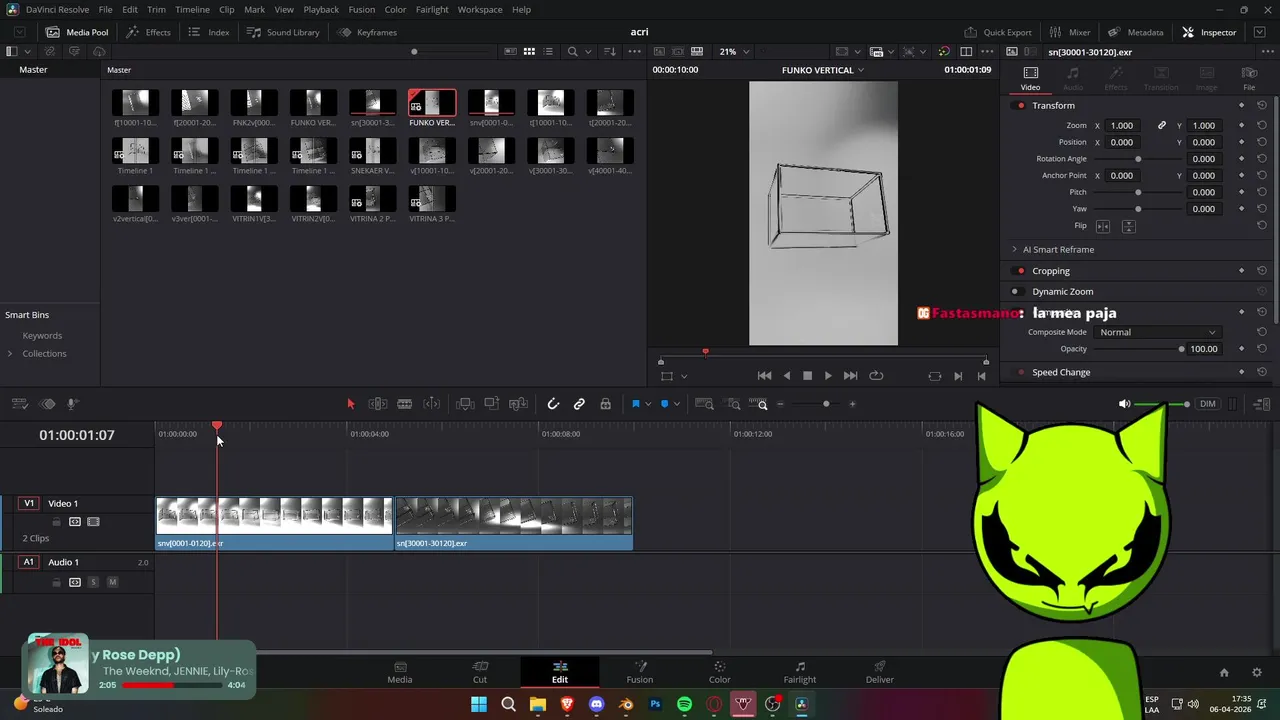Click Insert Clip edit icon
Image resolution: width=1280 pixels, height=720 pixels.
465,404
